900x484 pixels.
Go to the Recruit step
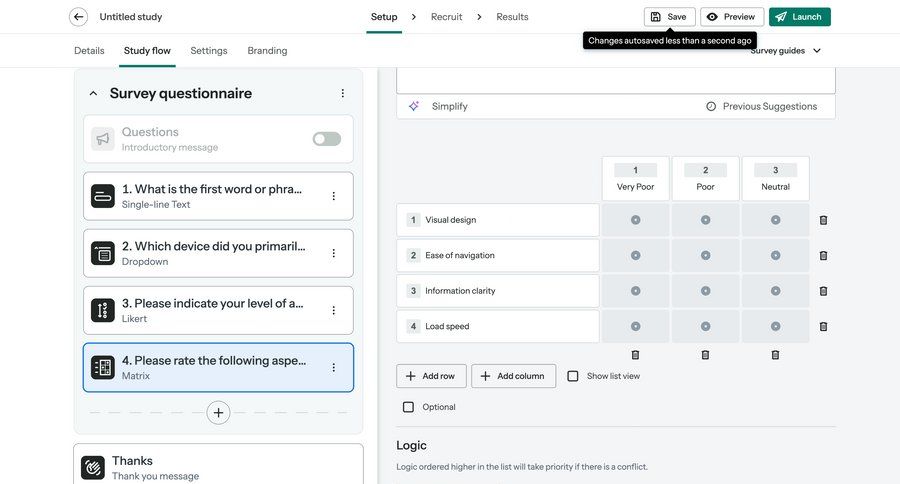[x=446, y=17]
